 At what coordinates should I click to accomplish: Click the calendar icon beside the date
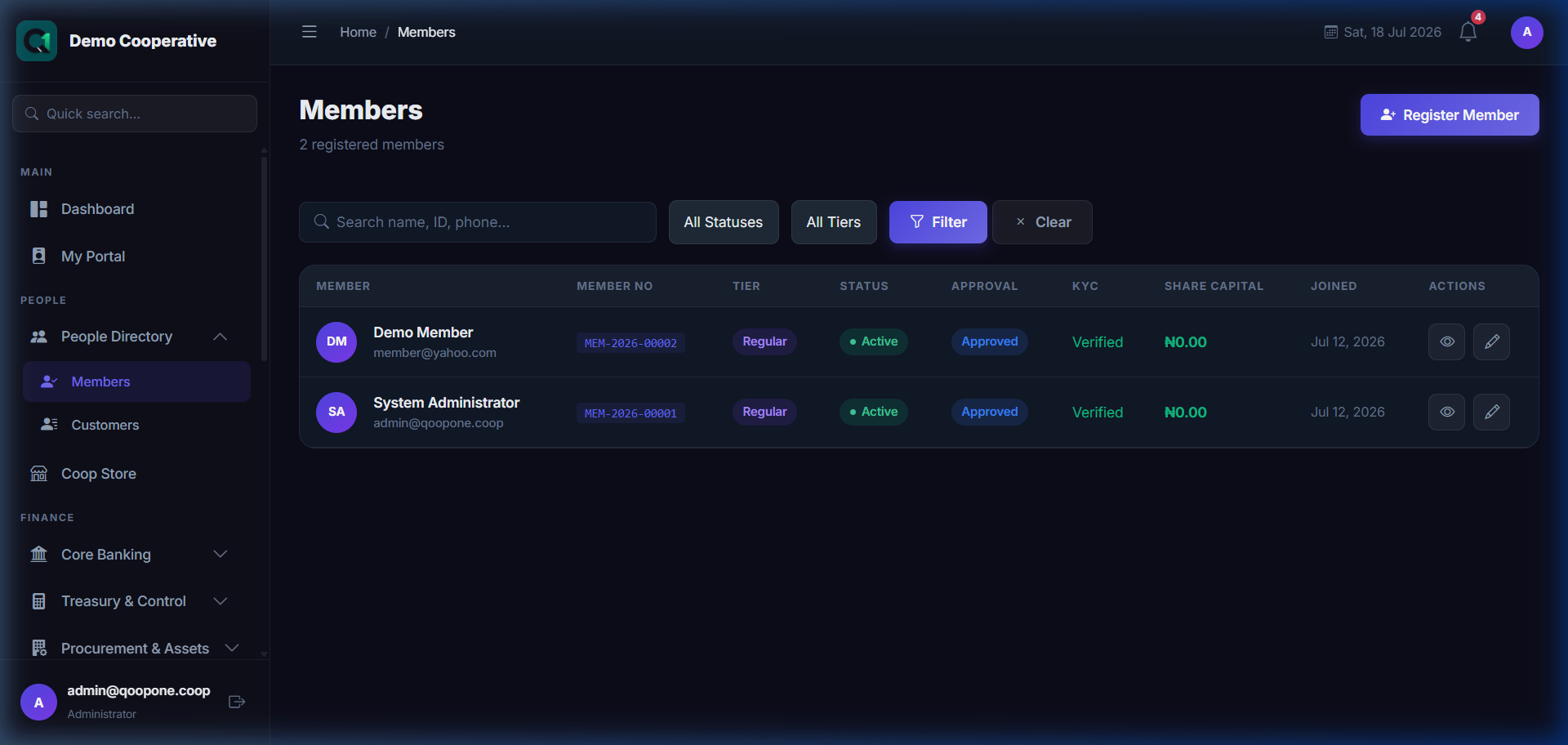pos(1330,33)
